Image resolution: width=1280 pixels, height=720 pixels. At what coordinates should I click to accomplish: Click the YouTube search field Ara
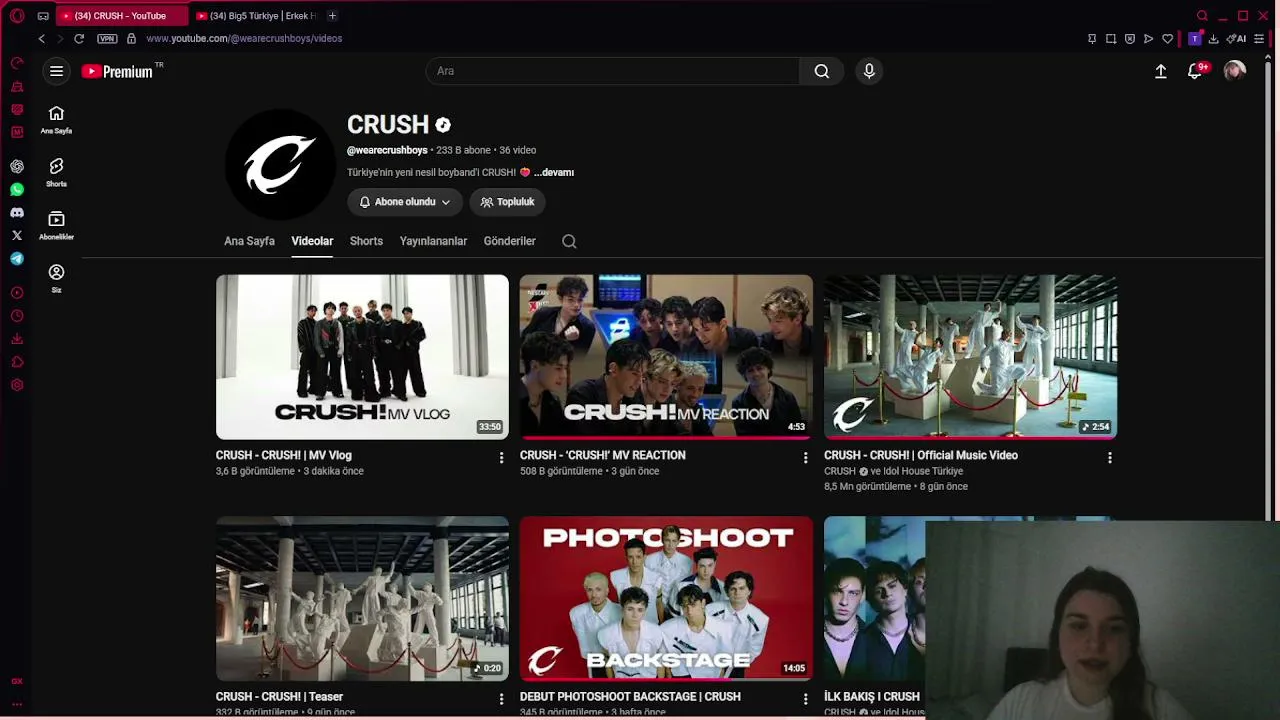point(612,71)
